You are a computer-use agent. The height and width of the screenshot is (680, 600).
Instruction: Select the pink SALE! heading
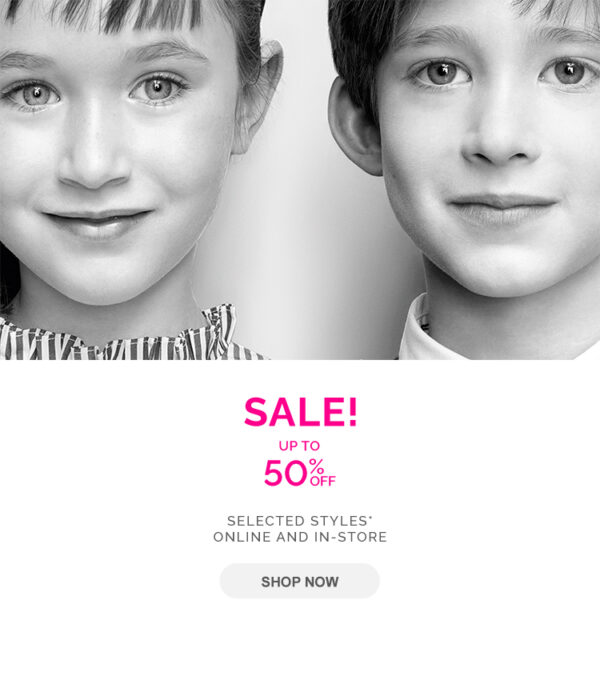301,412
